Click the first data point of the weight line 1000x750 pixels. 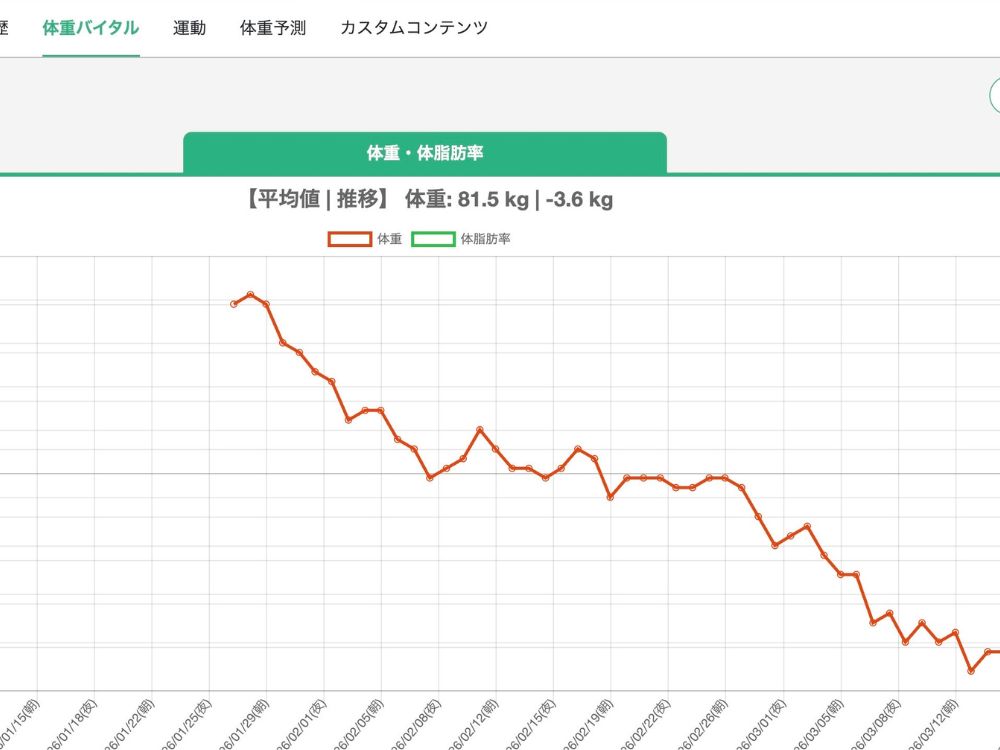(x=234, y=303)
